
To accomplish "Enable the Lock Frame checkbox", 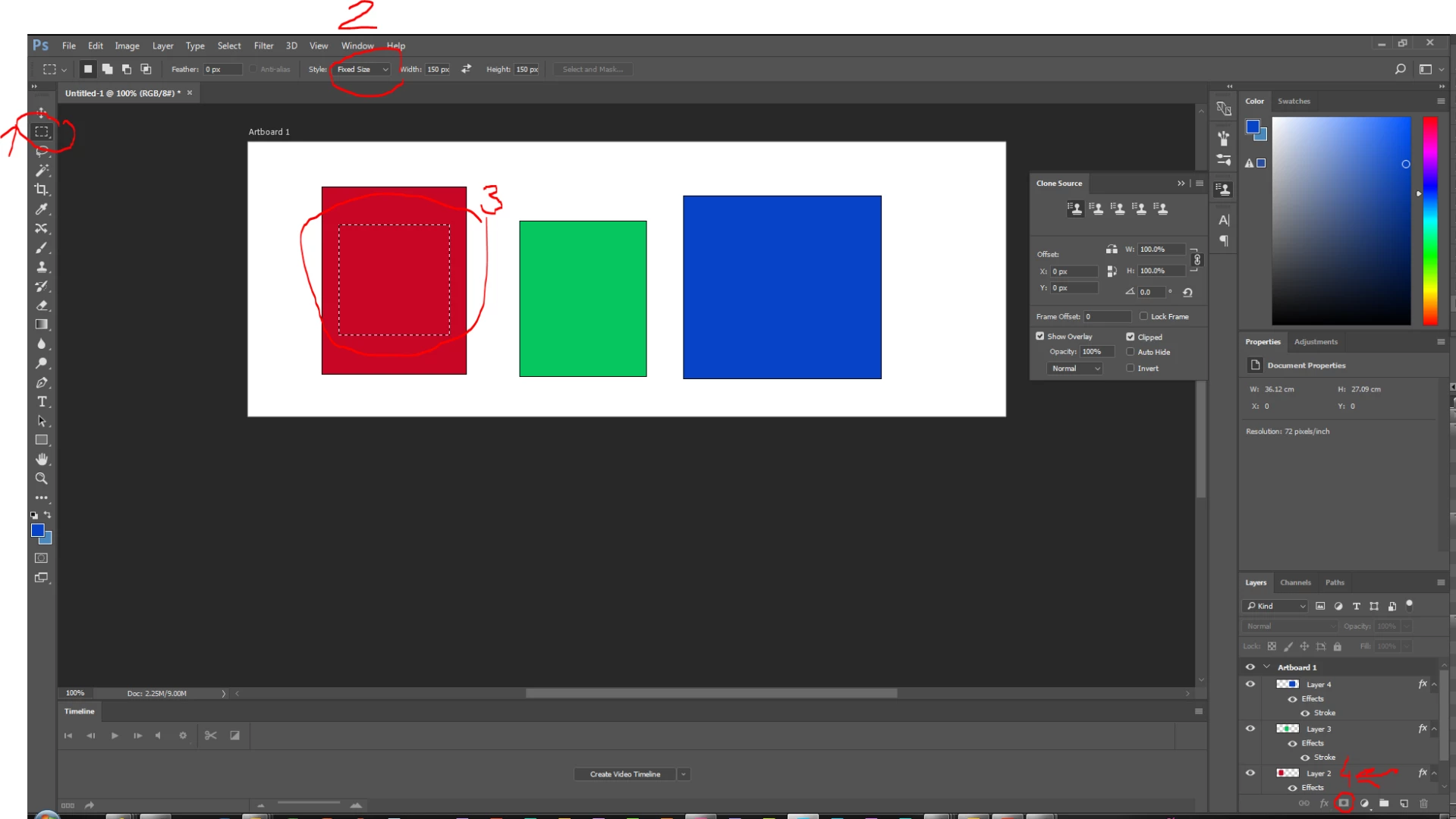I will pyautogui.click(x=1143, y=316).
